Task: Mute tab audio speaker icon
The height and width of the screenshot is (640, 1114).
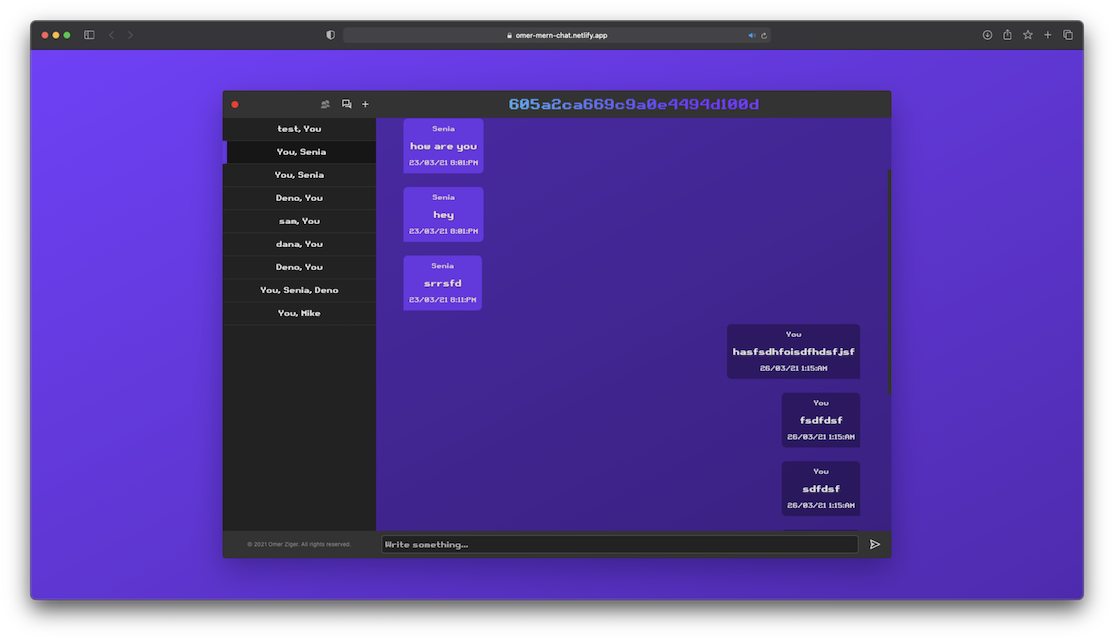Action: pos(752,35)
